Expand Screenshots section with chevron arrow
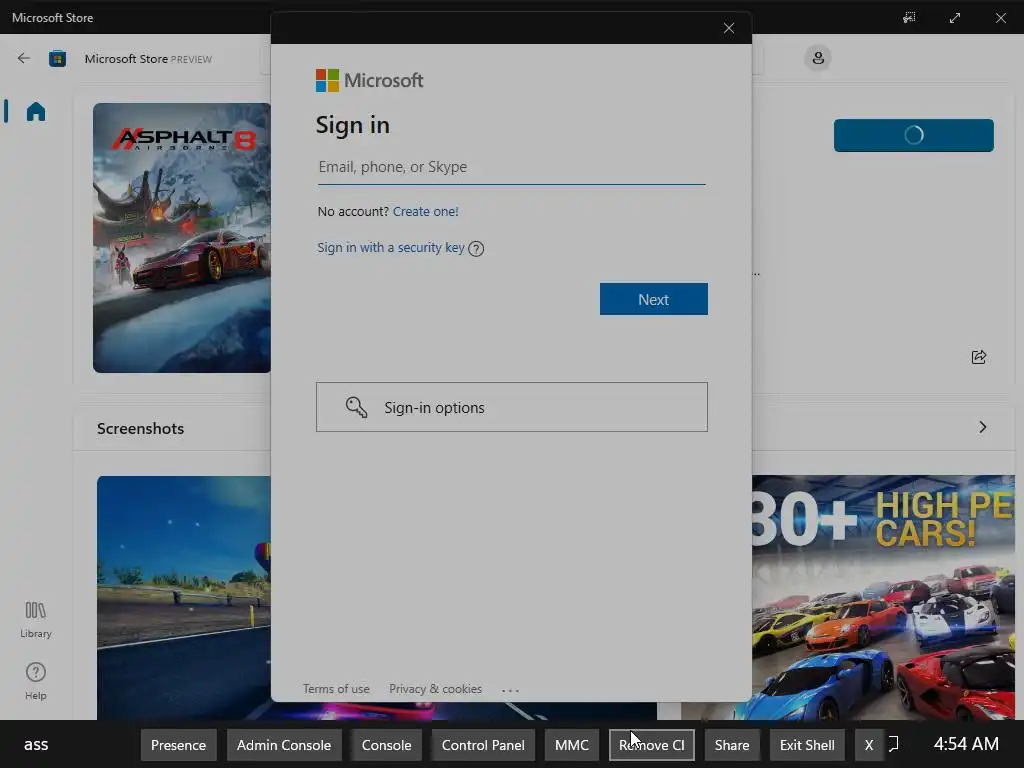Image resolution: width=1024 pixels, height=768 pixels. click(x=983, y=427)
